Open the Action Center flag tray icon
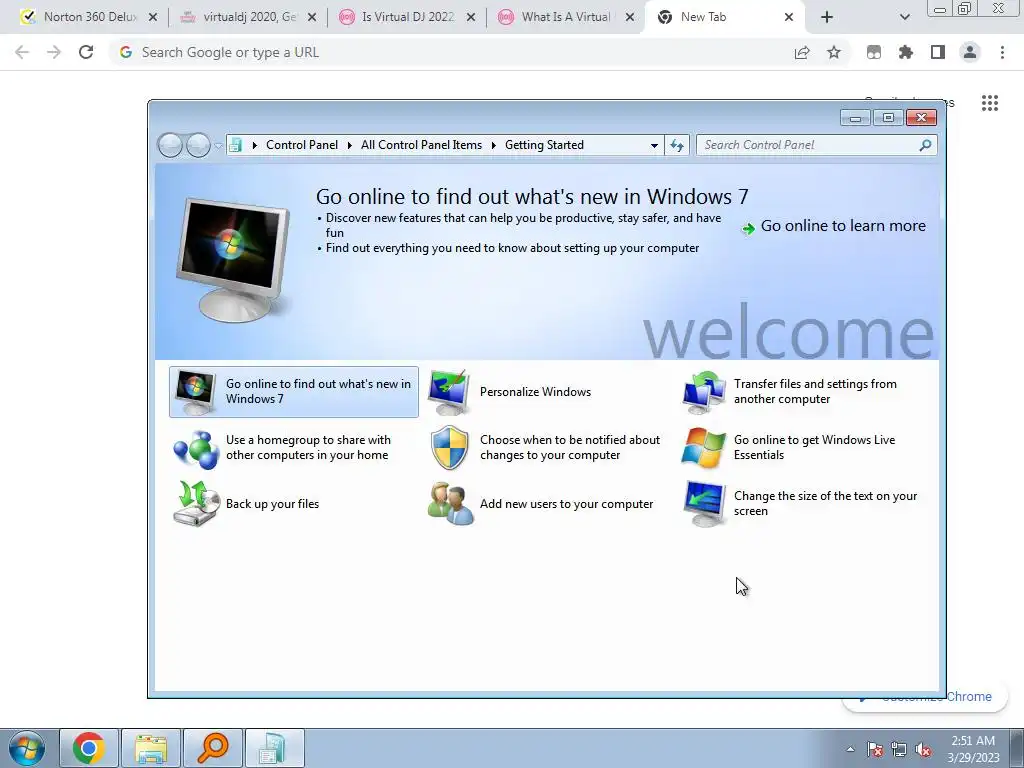Screen dimensions: 1024x768 [x=875, y=750]
